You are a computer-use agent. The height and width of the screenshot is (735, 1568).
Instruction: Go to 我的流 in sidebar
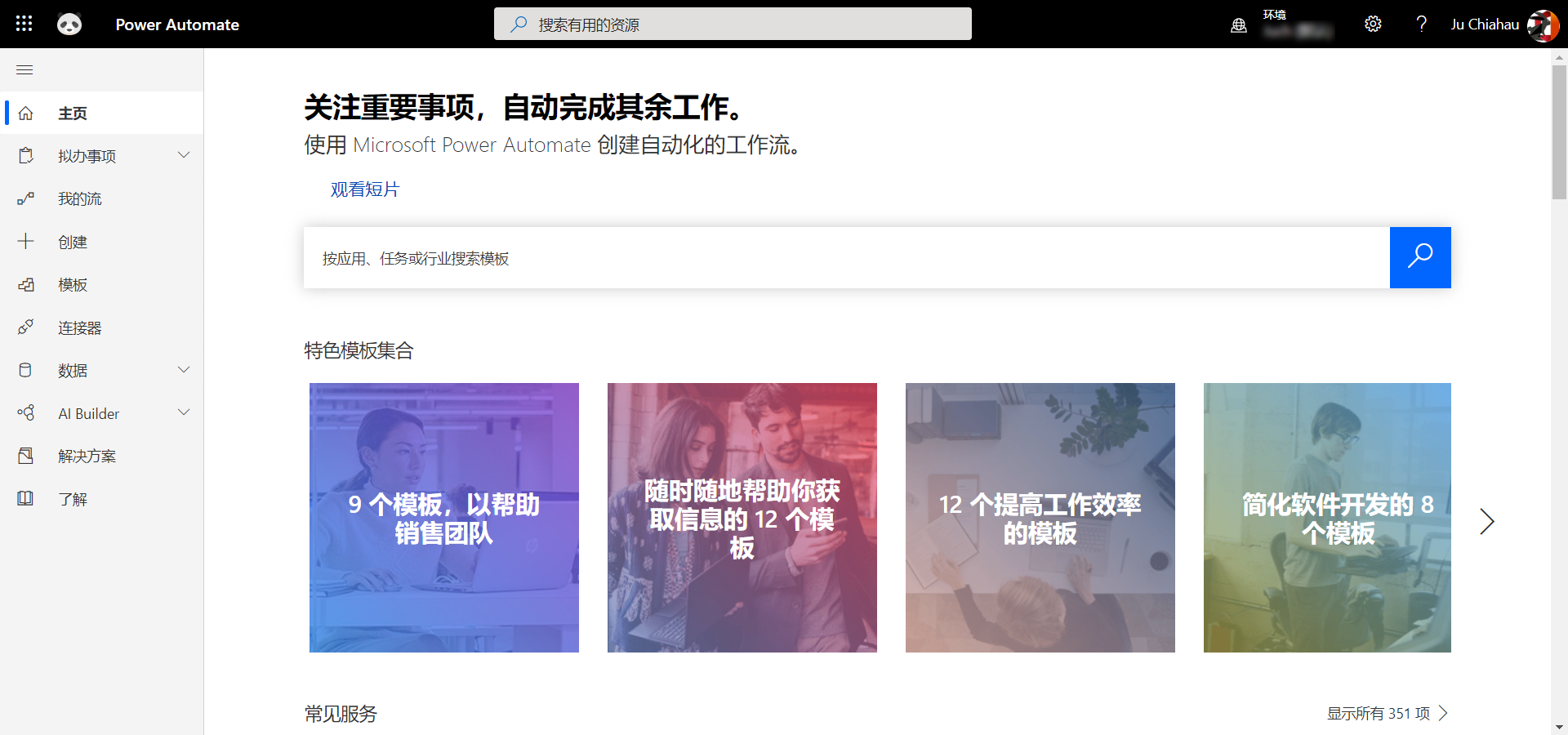coord(80,199)
